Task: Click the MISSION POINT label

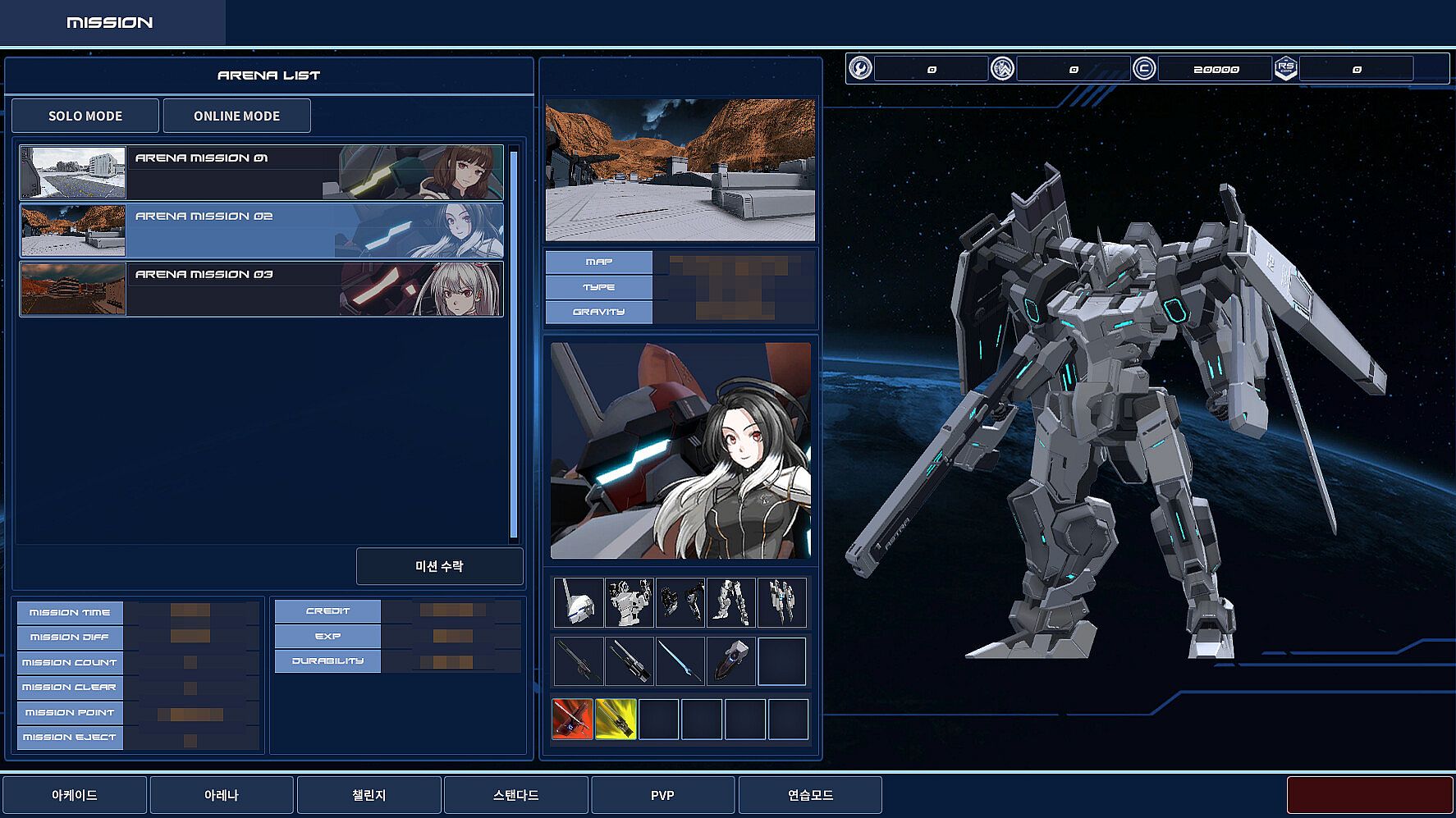Action: click(70, 712)
